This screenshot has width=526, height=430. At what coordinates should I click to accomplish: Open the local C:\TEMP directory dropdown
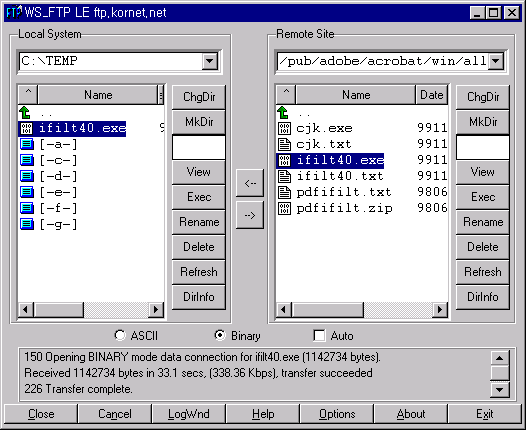[x=210, y=61]
